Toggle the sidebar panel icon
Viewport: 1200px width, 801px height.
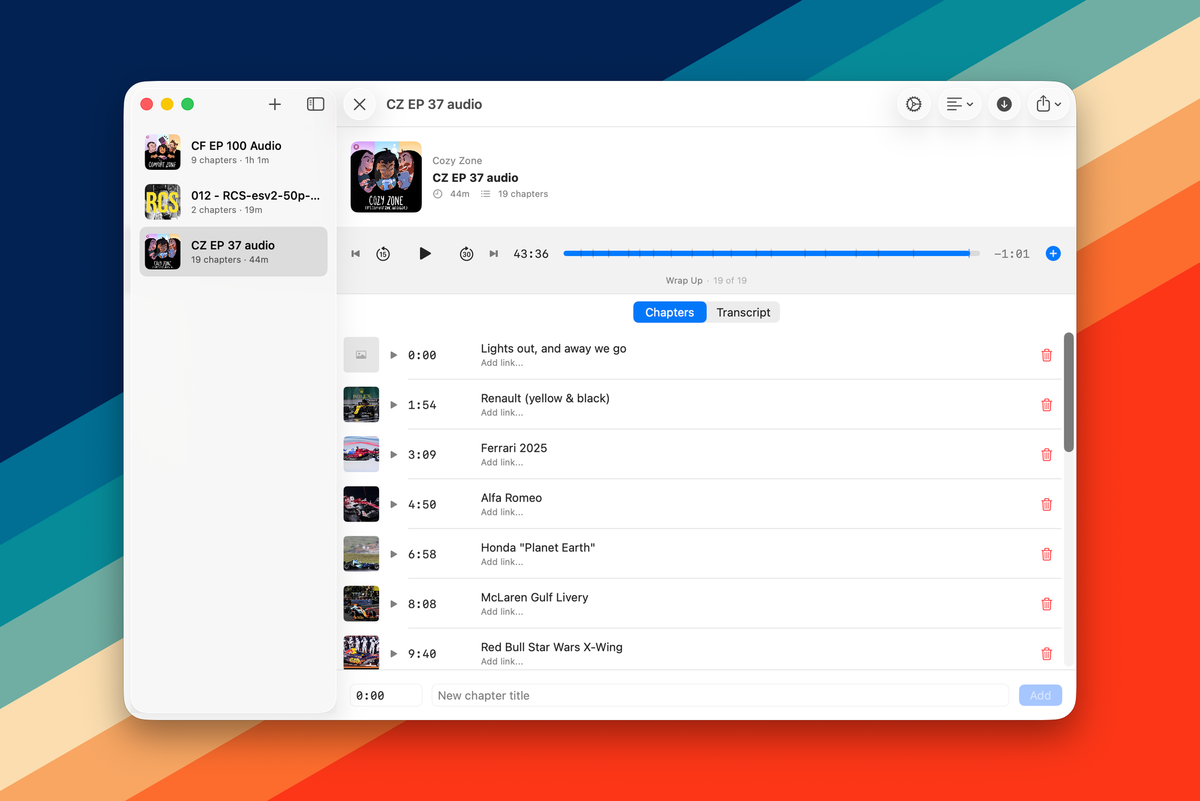coord(315,104)
